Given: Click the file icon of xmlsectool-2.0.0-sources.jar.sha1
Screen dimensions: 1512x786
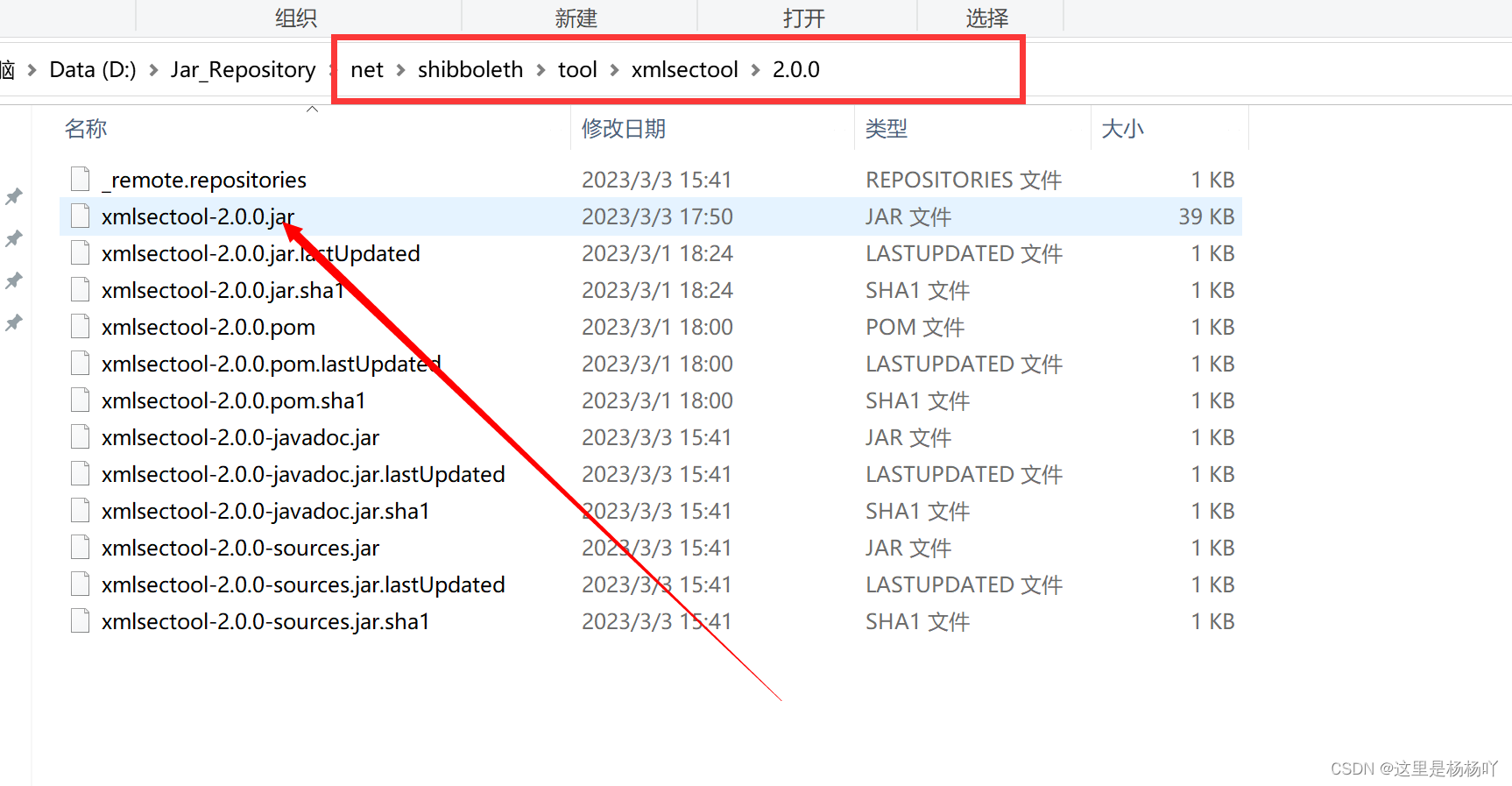Looking at the screenshot, I should pyautogui.click(x=81, y=621).
